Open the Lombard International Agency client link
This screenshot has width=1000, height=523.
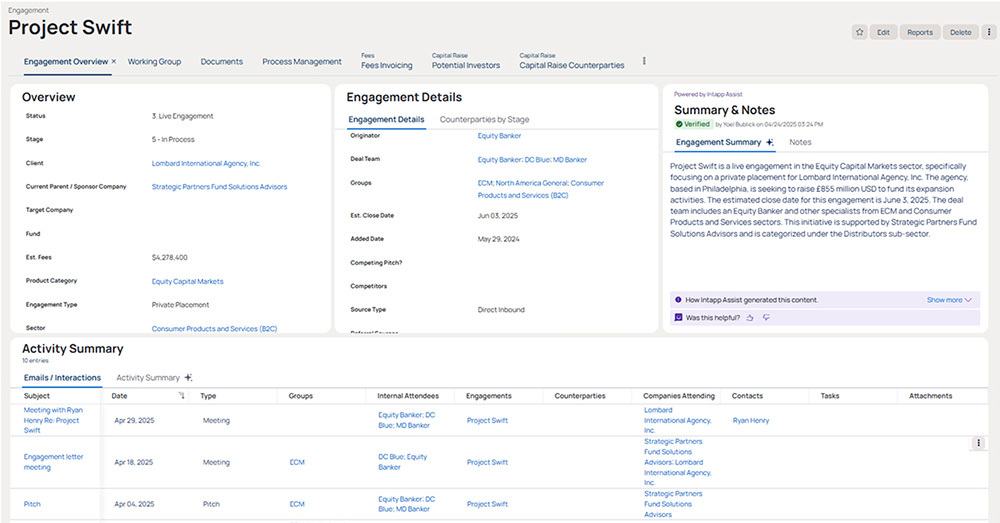(x=205, y=163)
